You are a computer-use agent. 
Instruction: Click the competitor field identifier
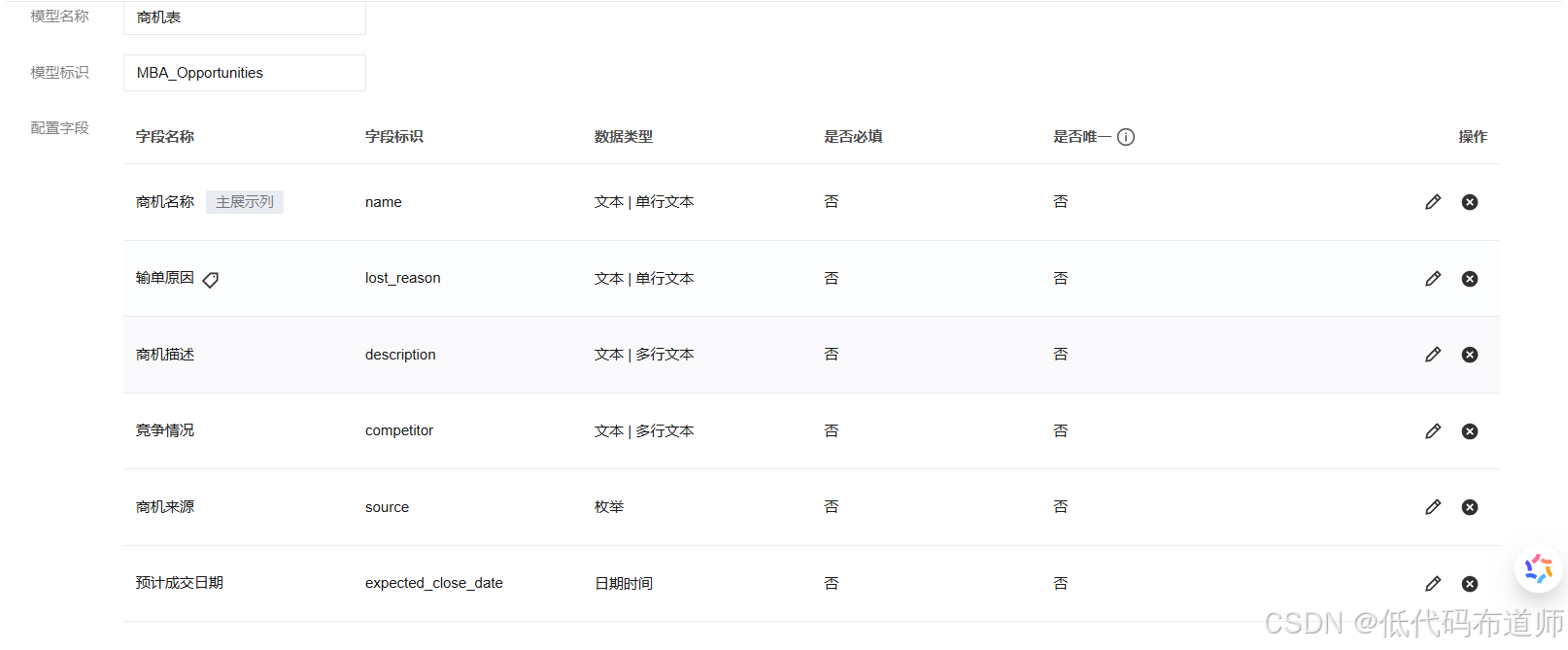point(399,430)
